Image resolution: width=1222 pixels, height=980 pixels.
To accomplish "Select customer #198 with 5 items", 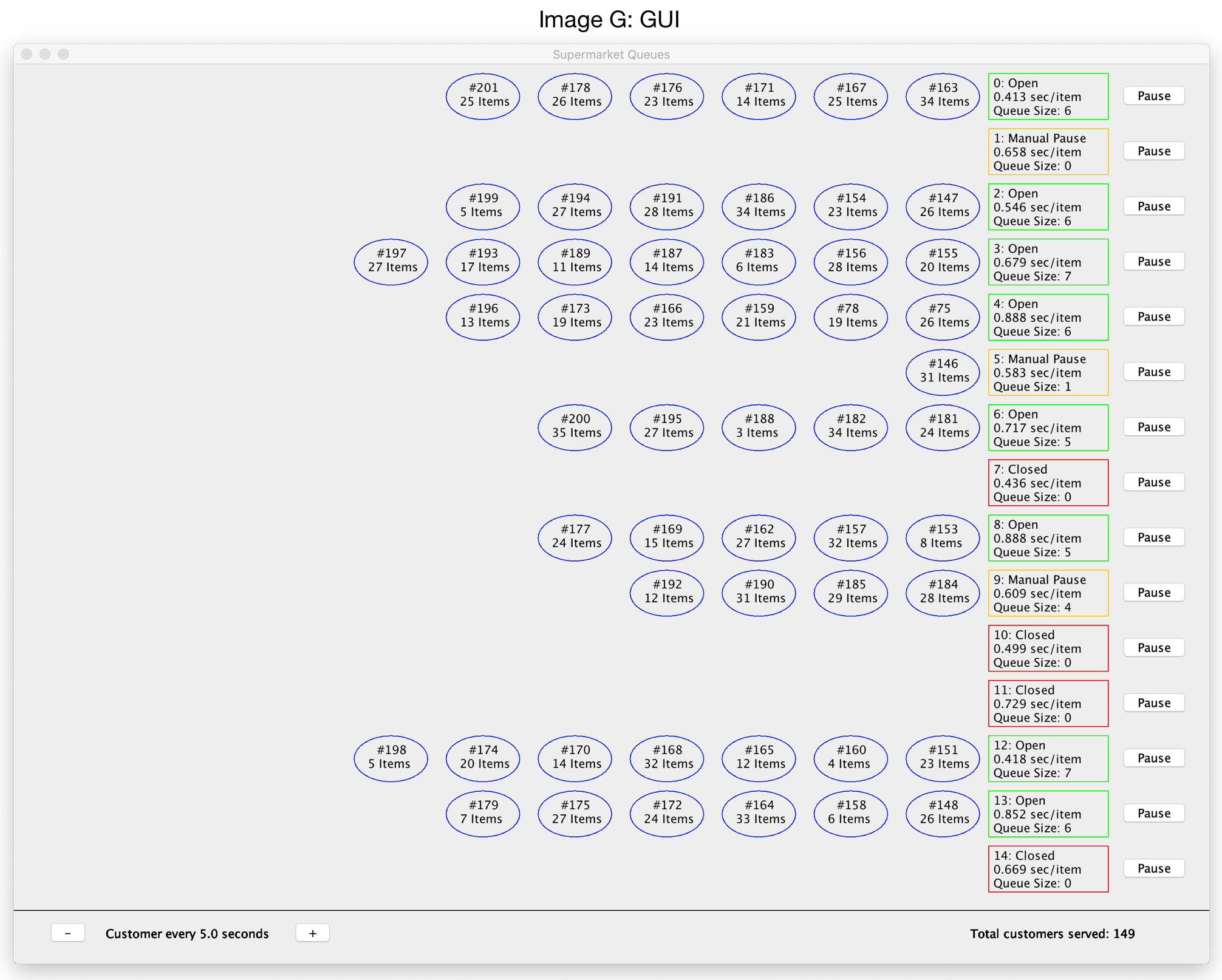I will click(x=391, y=758).
